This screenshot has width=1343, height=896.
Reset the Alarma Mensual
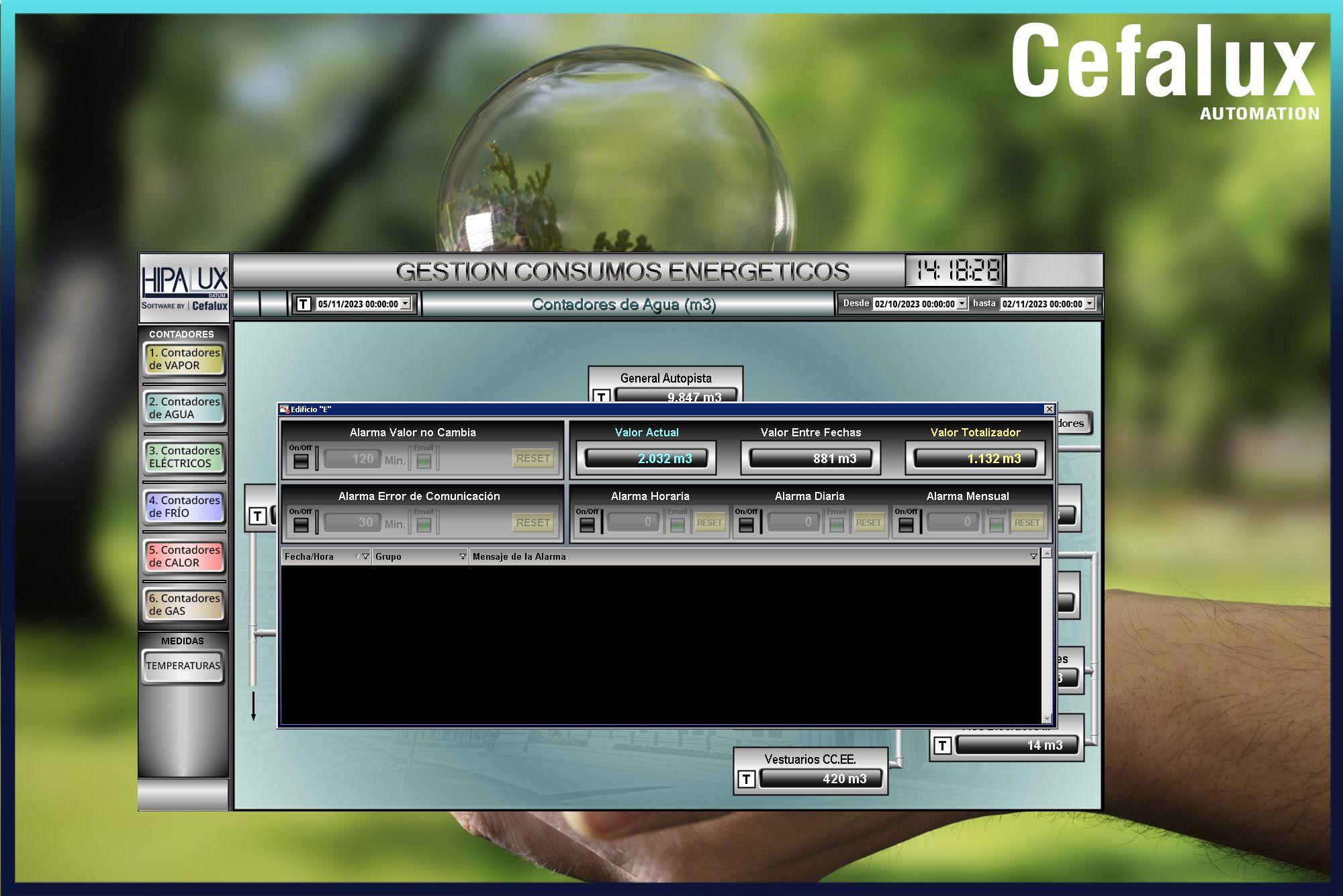click(1027, 523)
